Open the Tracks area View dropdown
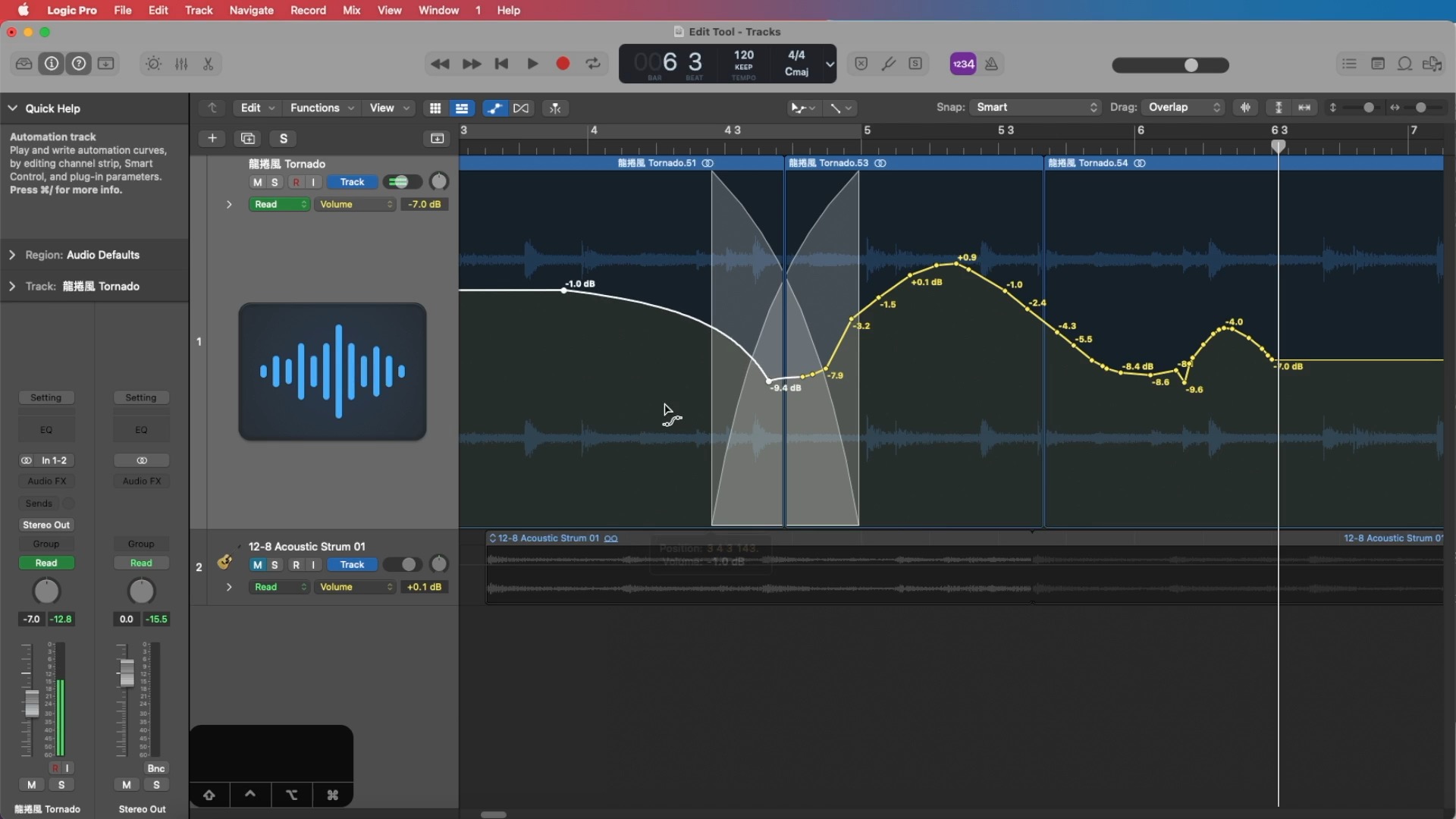The image size is (1456, 819). (389, 108)
